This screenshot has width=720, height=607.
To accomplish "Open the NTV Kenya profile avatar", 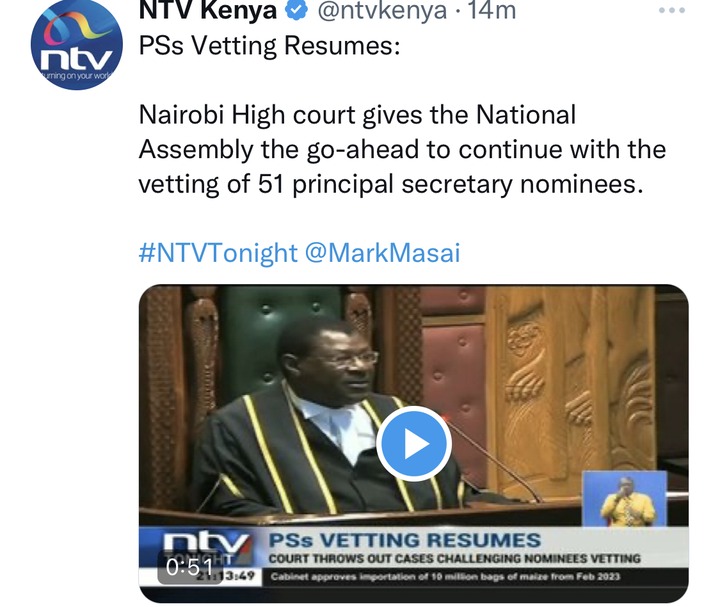I will click(x=77, y=45).
